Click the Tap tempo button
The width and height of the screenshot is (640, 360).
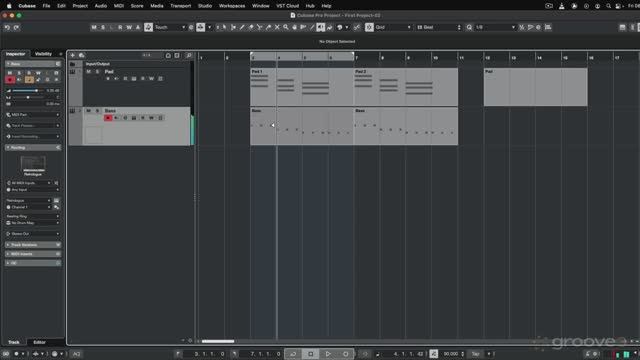pyautogui.click(x=476, y=354)
